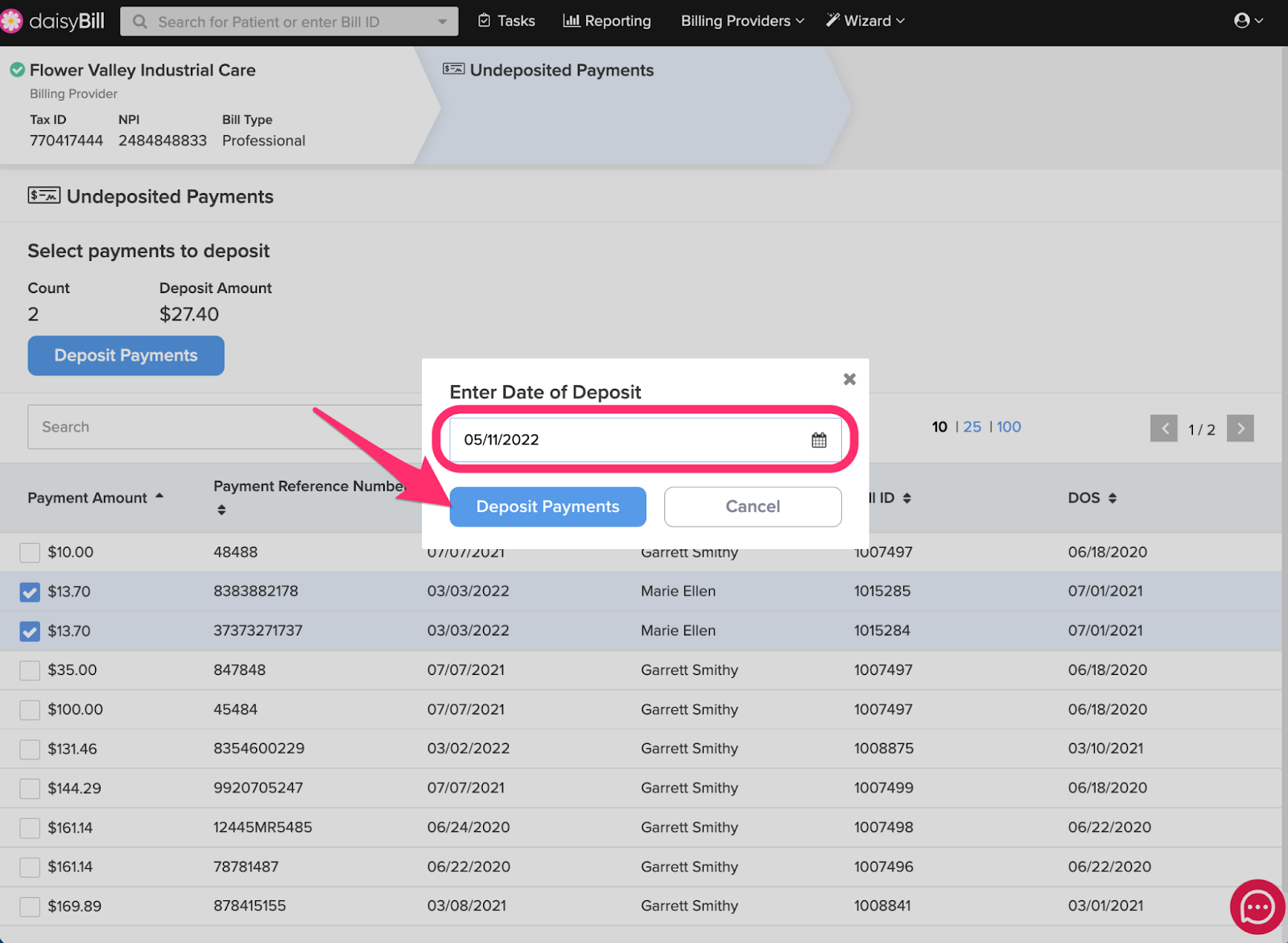The width and height of the screenshot is (1288, 943).
Task: Show 10 rows per page
Action: click(x=939, y=427)
